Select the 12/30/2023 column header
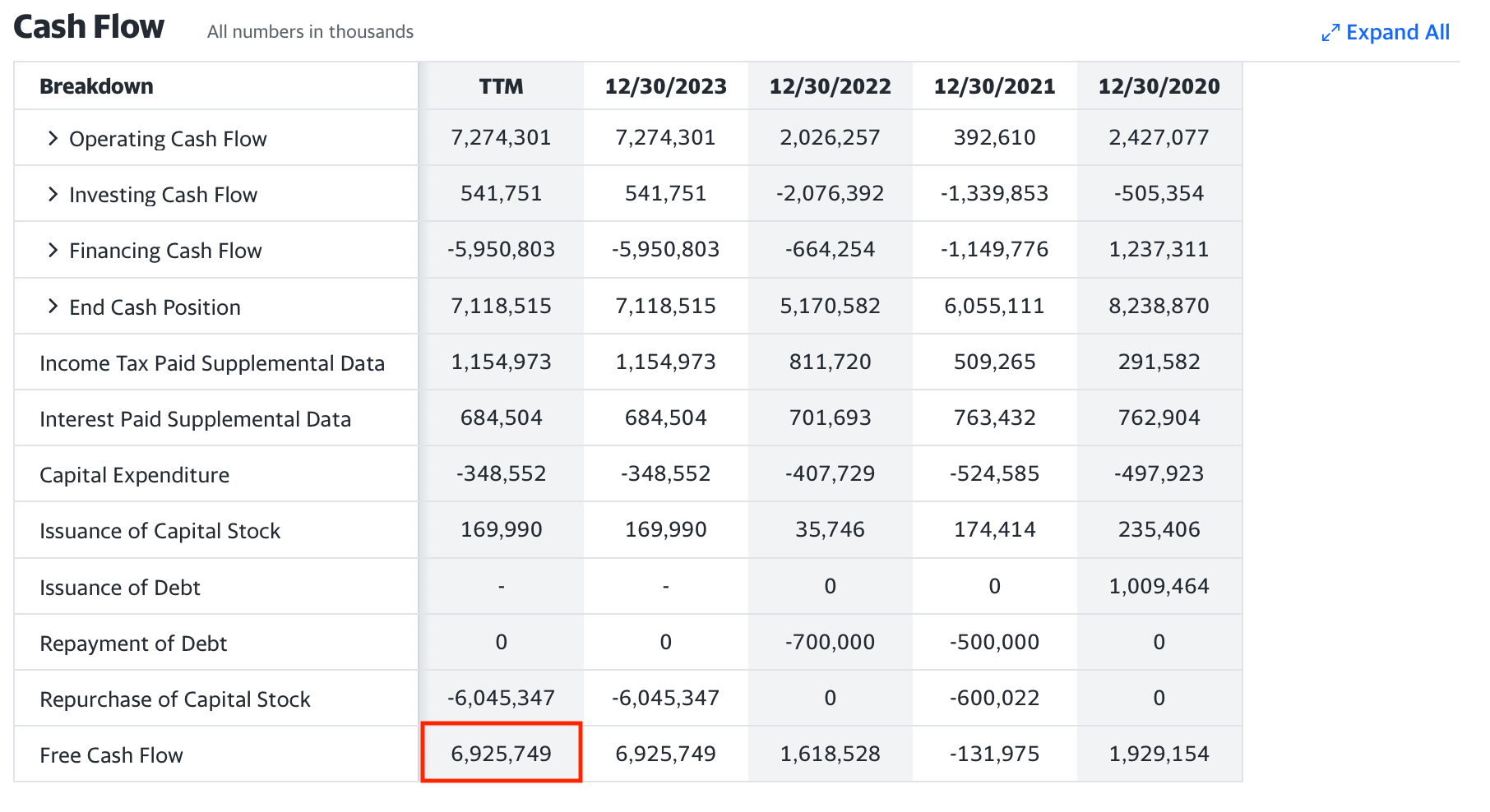Viewport: 1490px width, 812px height. [x=665, y=86]
